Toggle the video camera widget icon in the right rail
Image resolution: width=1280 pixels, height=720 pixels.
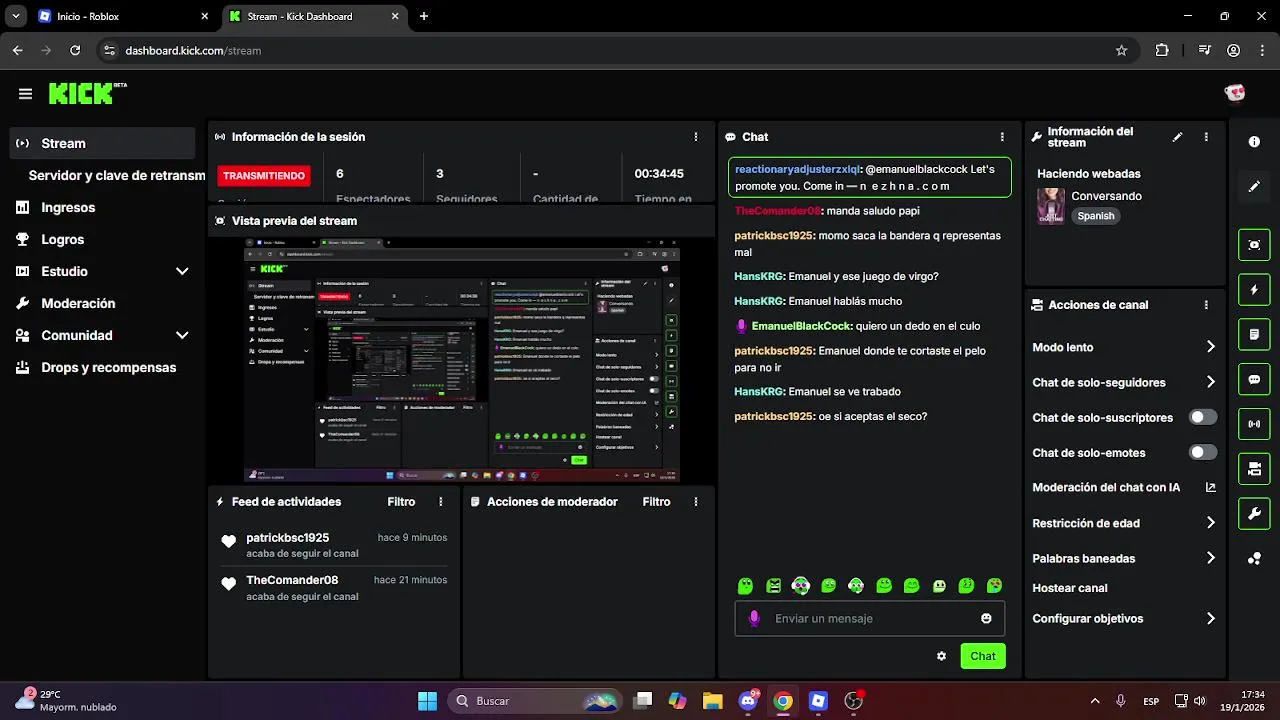(x=1254, y=468)
